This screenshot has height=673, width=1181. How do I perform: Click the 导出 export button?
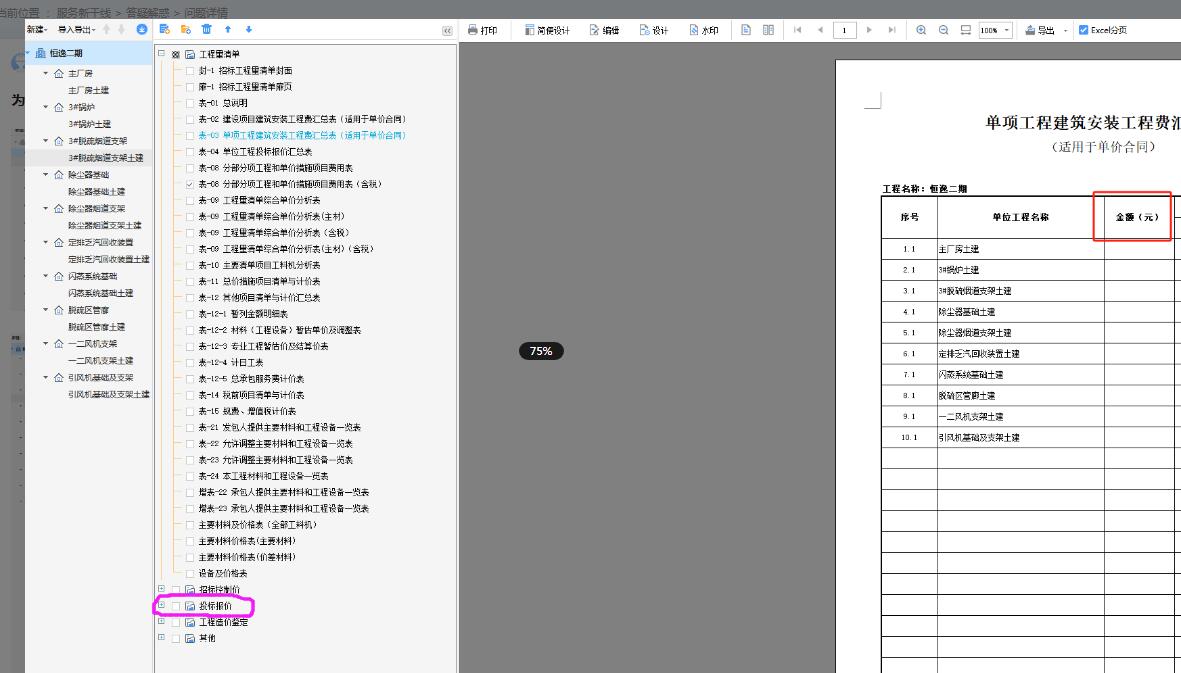click(1039, 30)
